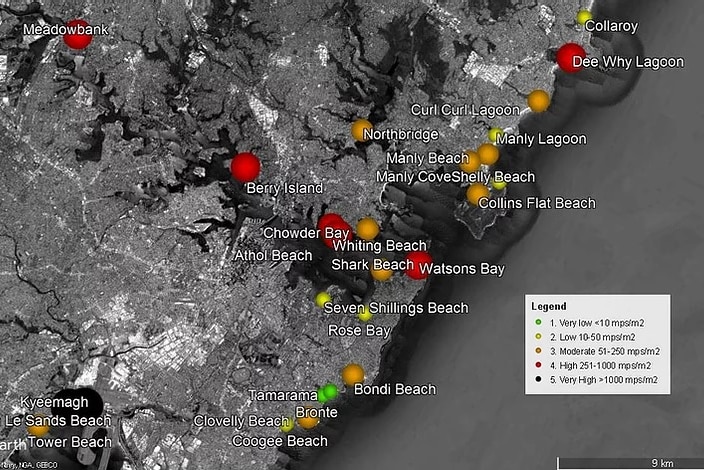The width and height of the screenshot is (704, 470).
Task: Click the orange Northbridge marker
Action: pos(362,130)
